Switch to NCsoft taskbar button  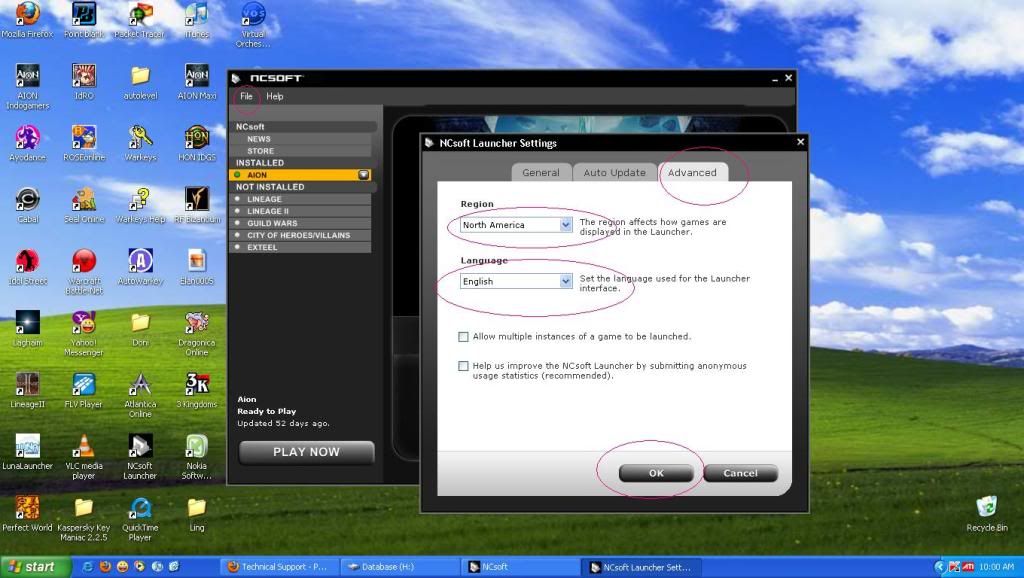coord(520,567)
